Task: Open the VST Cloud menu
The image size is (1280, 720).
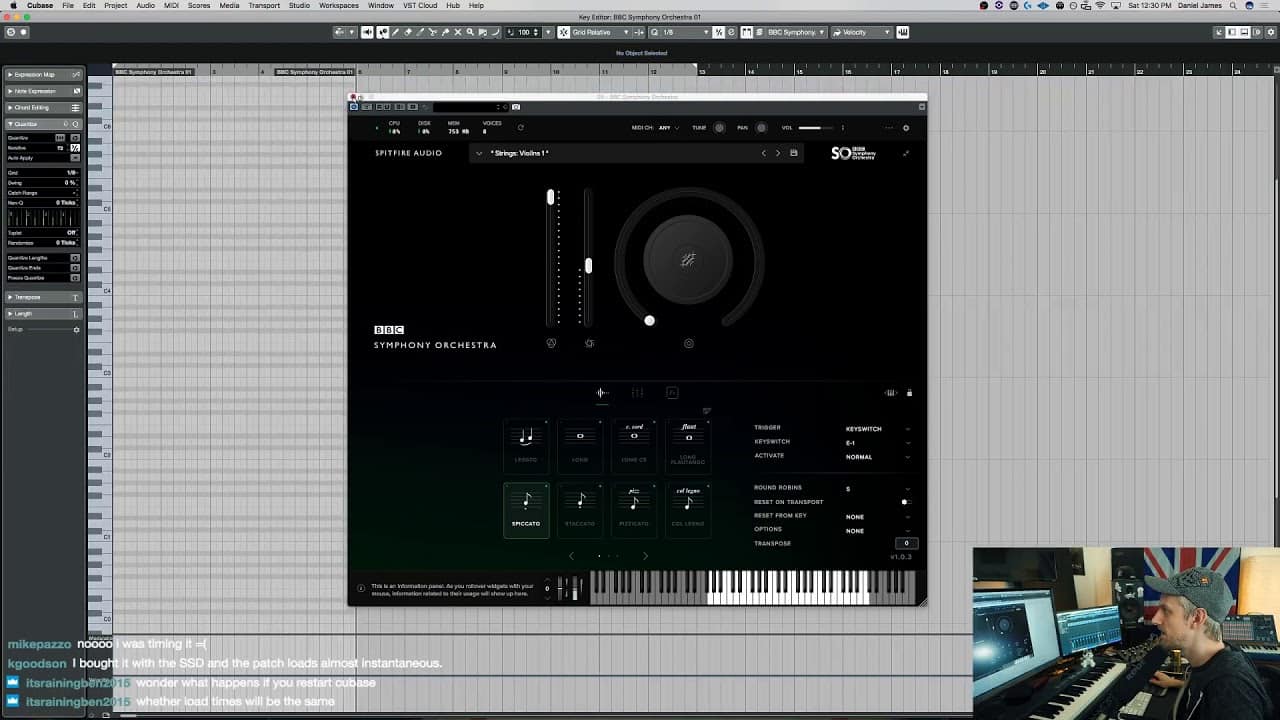Action: [x=418, y=5]
